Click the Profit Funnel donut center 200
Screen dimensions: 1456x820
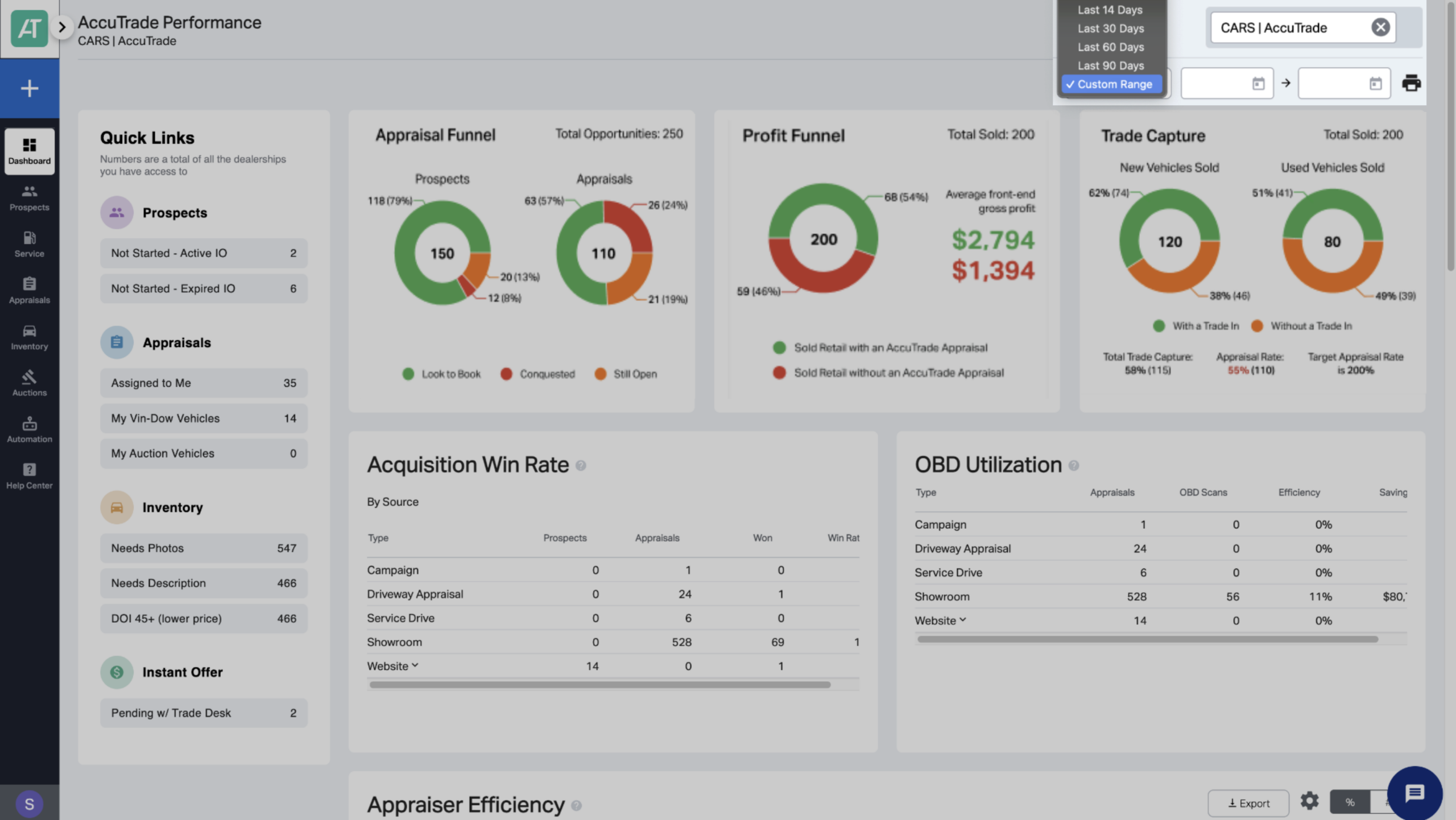tap(824, 239)
